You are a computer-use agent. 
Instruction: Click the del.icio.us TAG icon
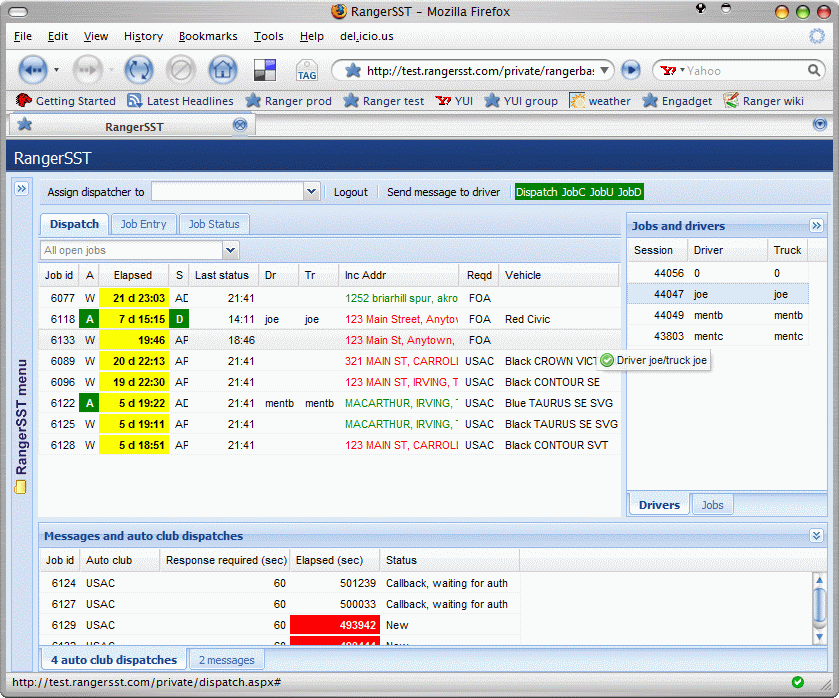pyautogui.click(x=306, y=71)
